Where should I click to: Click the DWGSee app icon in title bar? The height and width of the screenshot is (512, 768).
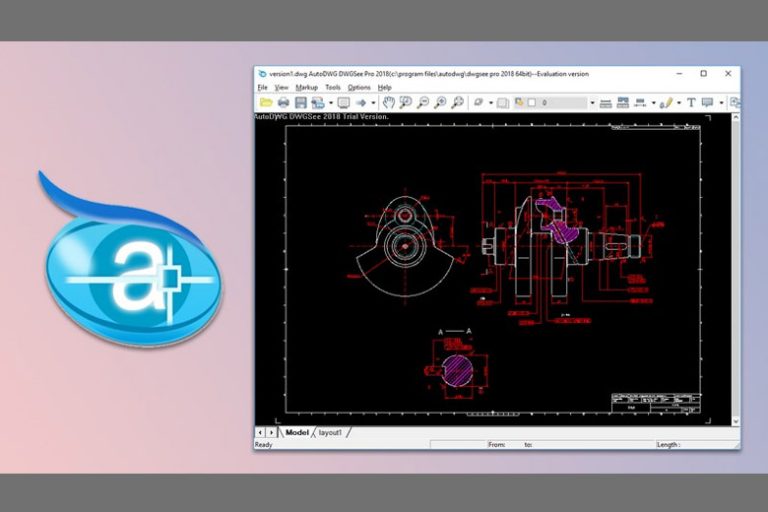(262, 73)
